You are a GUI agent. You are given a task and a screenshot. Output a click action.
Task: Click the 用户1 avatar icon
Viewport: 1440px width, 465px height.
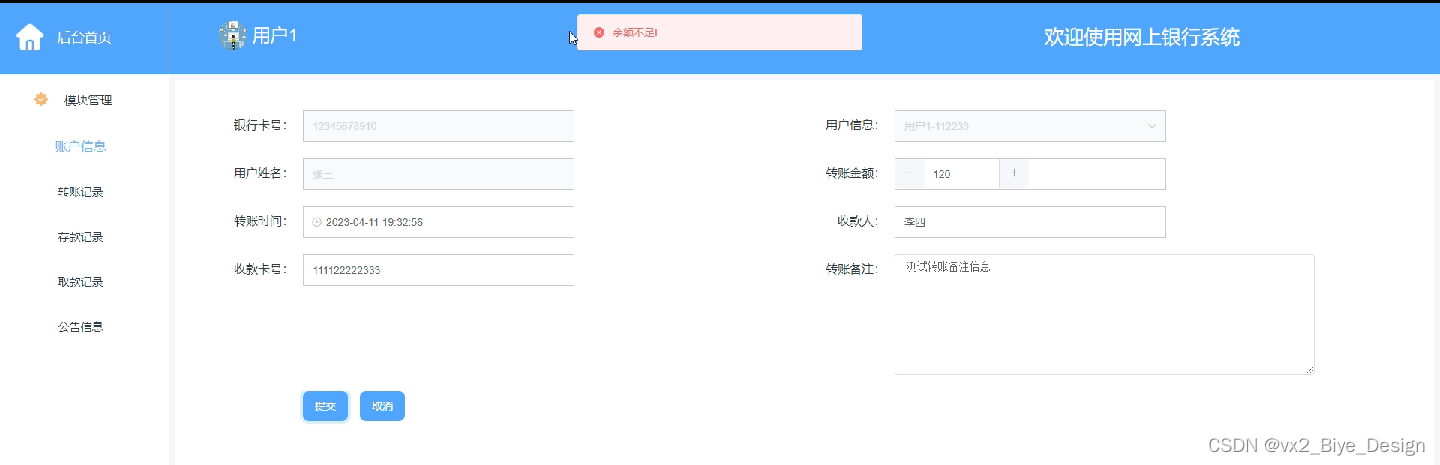pos(232,36)
